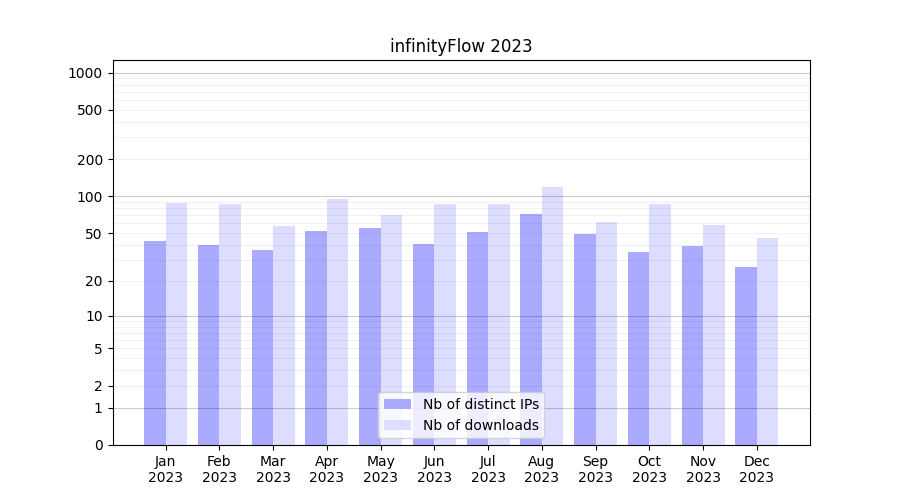This screenshot has width=900, height=500.
Task: Click the 'Nb of distinct IPs' legend swatch
Action: coord(397,404)
